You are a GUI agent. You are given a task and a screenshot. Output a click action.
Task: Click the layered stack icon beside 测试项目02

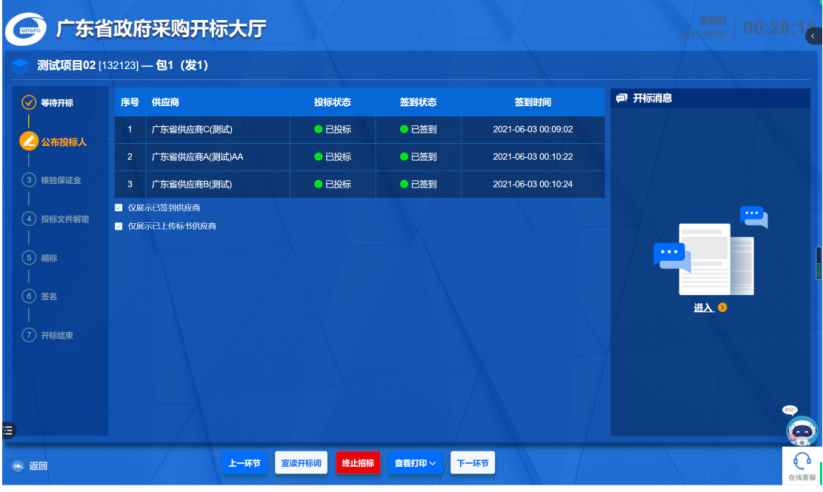19,66
